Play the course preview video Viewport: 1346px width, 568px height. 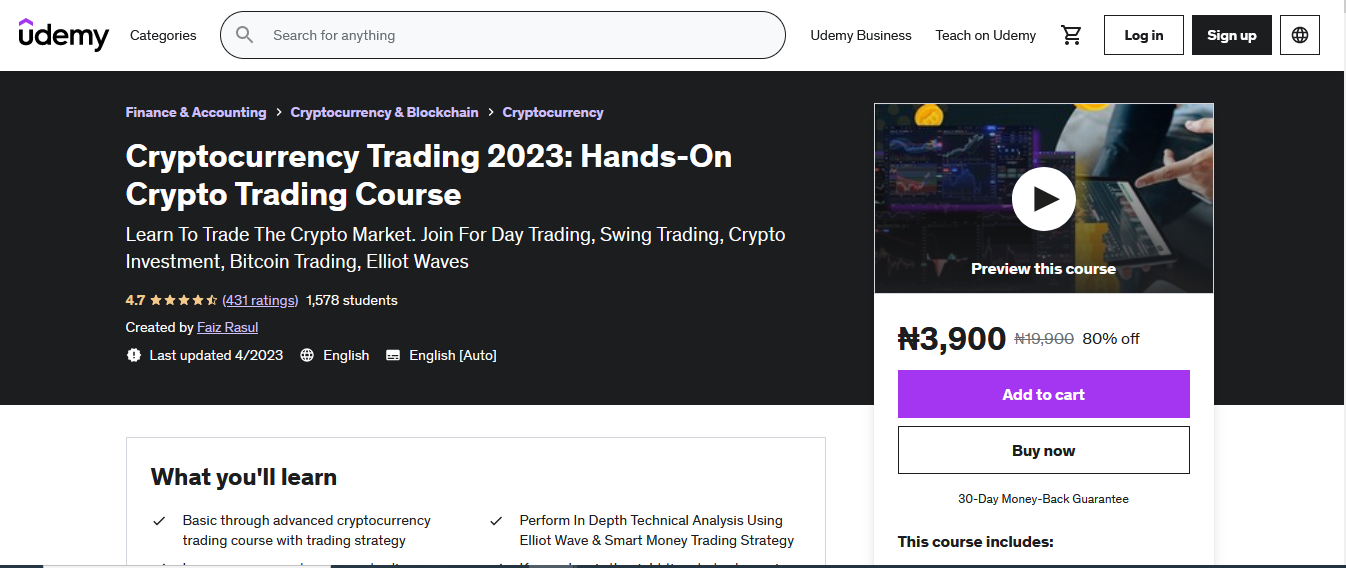point(1044,199)
